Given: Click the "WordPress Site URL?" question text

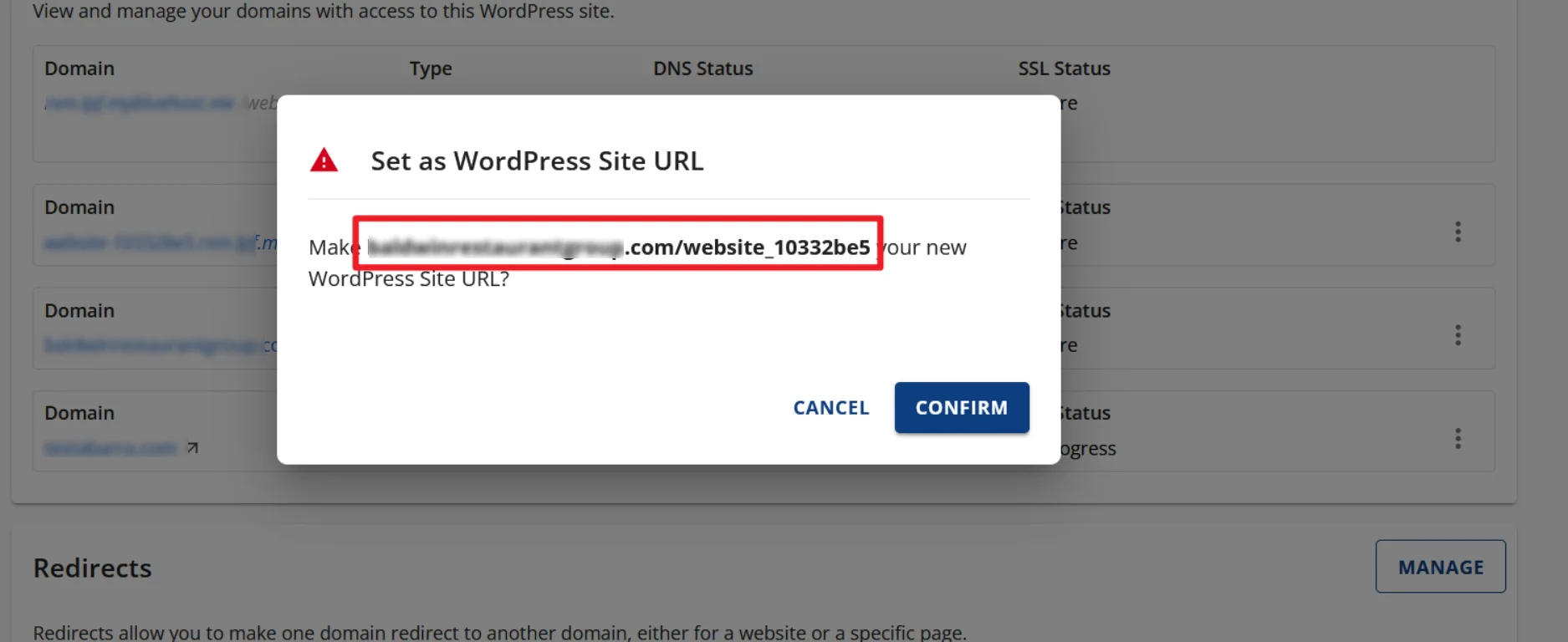Looking at the screenshot, I should [408, 279].
